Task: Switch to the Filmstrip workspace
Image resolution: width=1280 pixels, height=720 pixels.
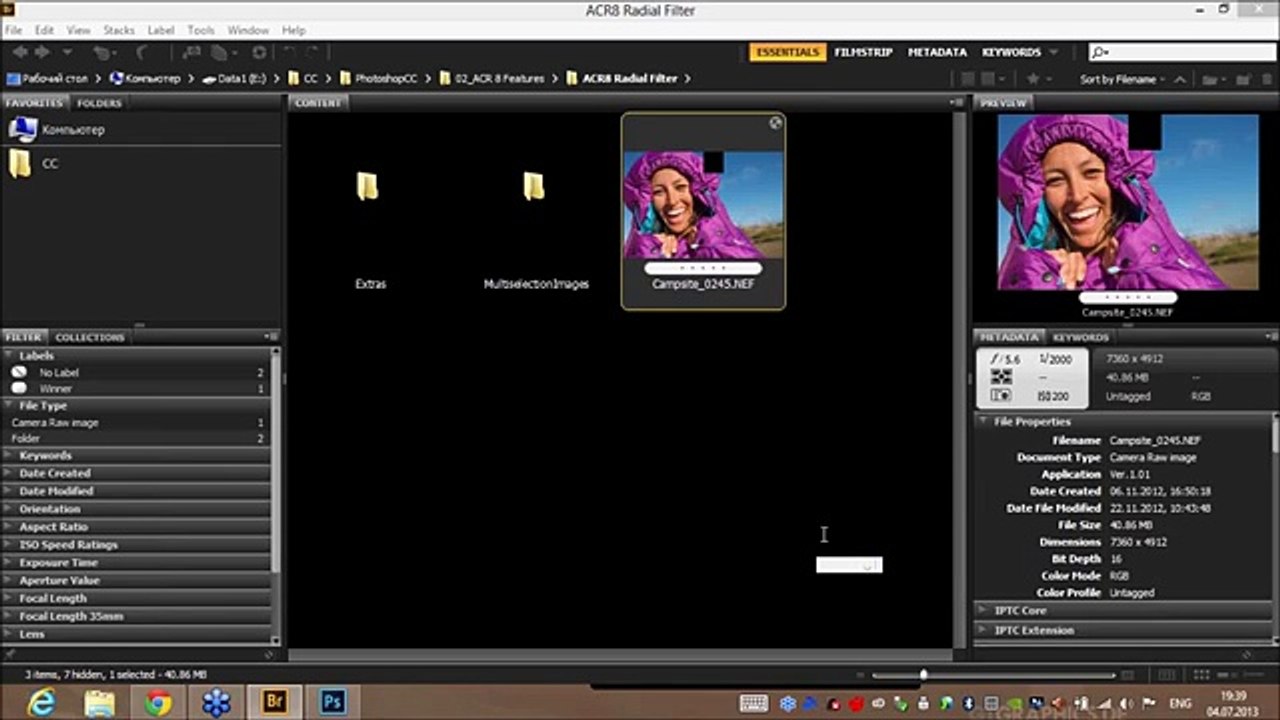Action: tap(864, 52)
